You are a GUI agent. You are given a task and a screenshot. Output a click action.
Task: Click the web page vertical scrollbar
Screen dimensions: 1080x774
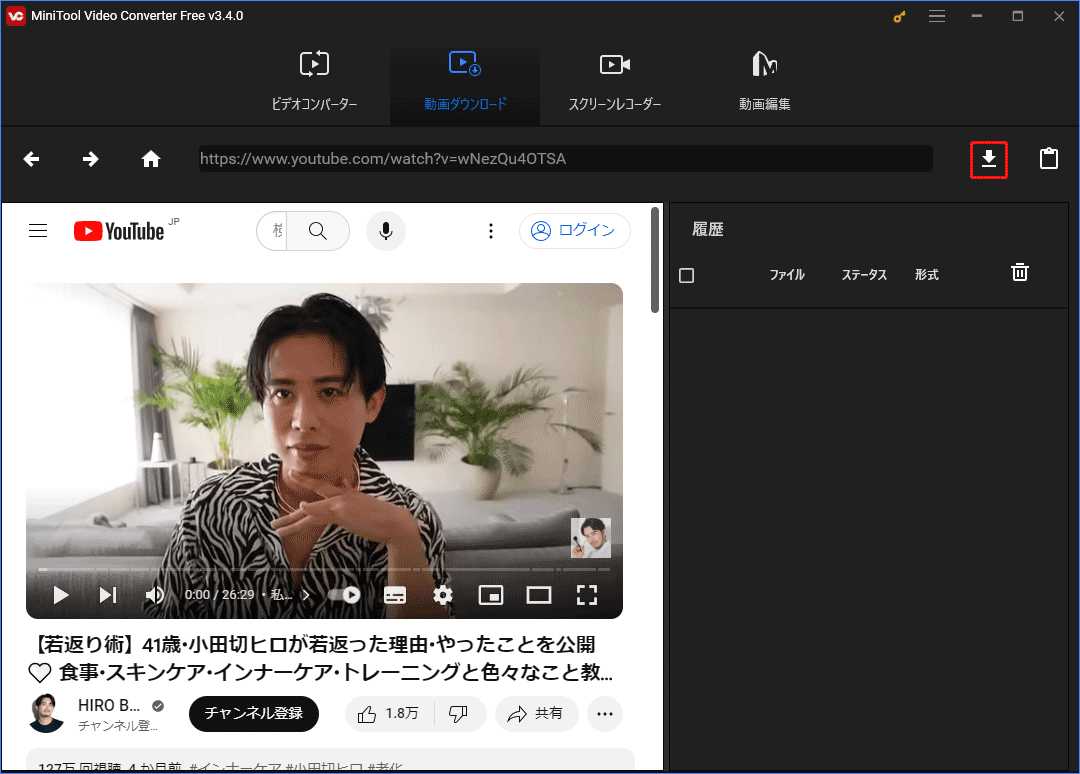tap(654, 259)
